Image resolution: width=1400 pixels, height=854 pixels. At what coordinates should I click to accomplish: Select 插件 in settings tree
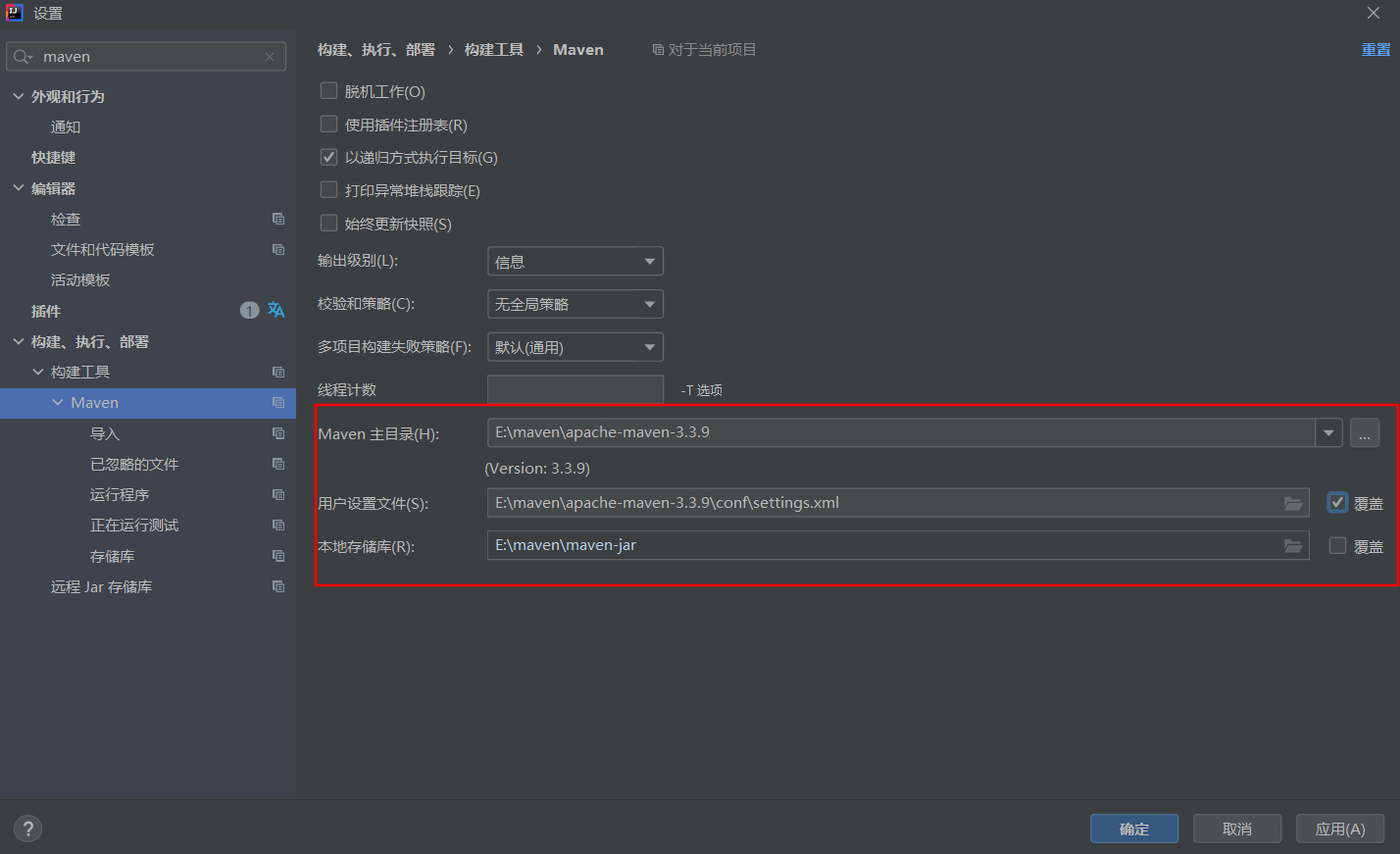46,311
